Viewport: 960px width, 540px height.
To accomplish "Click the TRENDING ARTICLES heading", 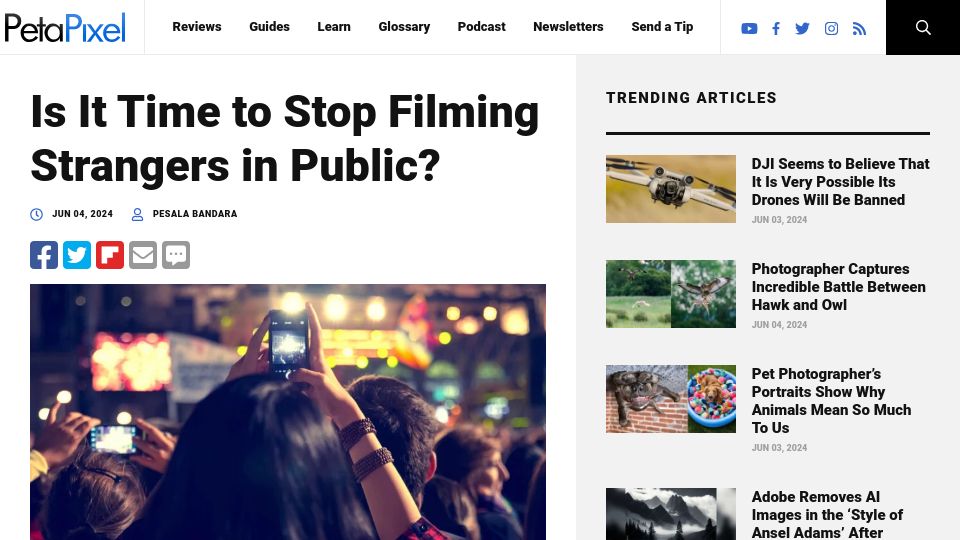I will coord(691,98).
